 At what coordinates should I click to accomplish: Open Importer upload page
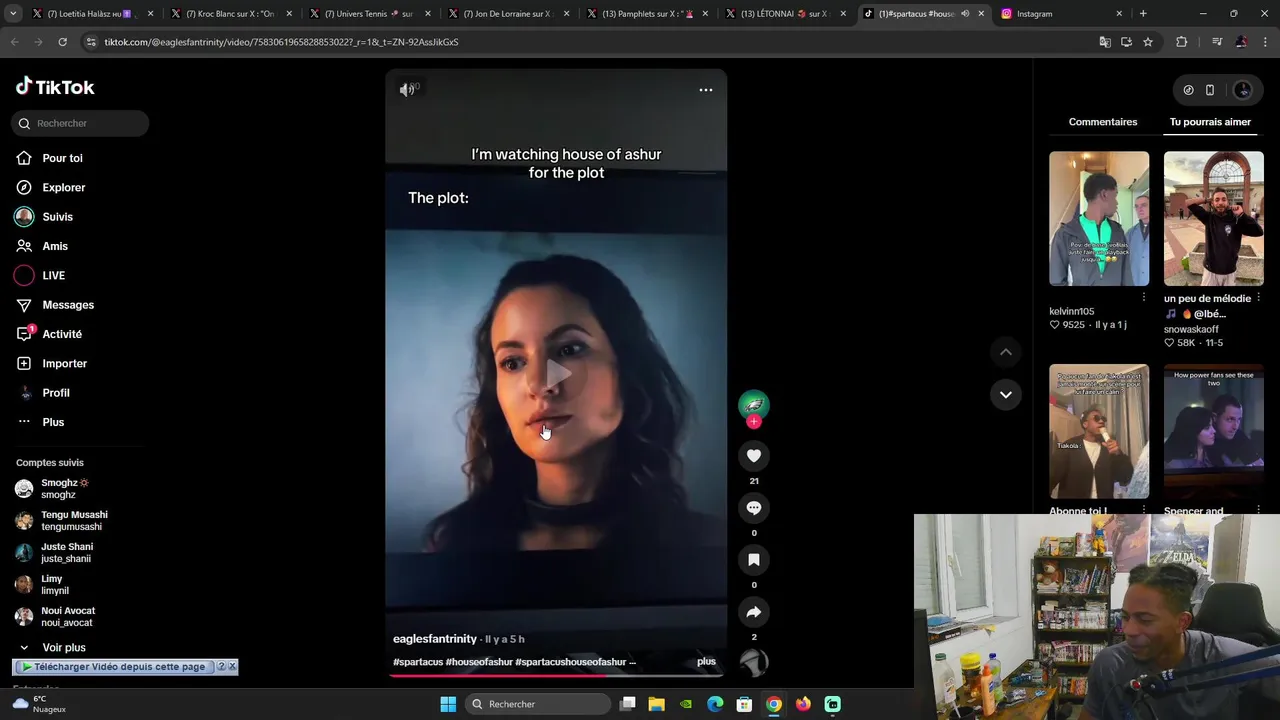click(65, 363)
